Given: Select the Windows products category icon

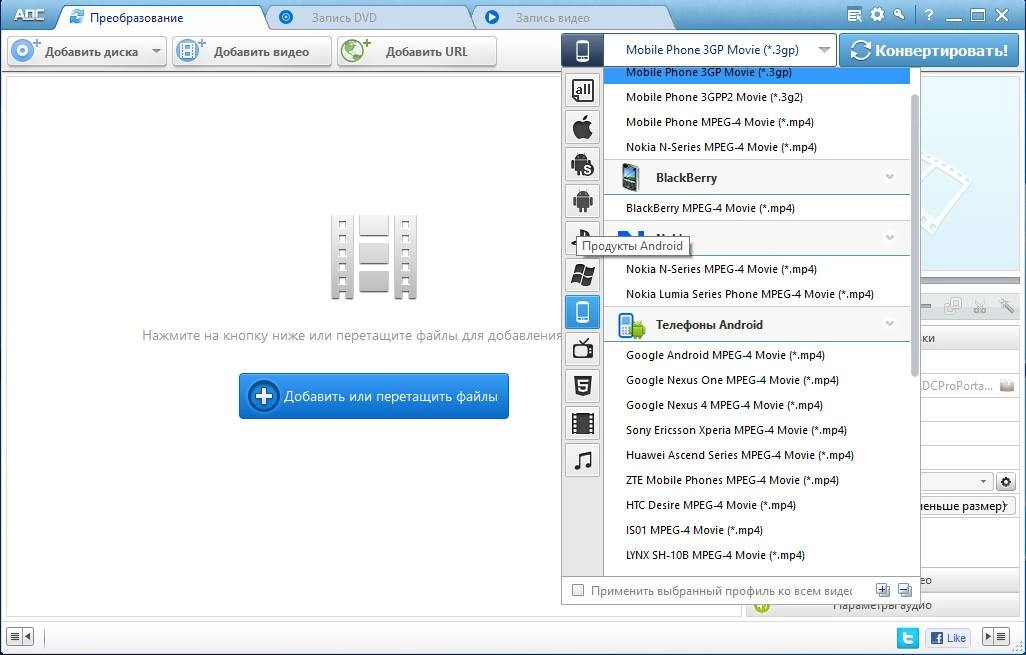Looking at the screenshot, I should tap(582, 275).
